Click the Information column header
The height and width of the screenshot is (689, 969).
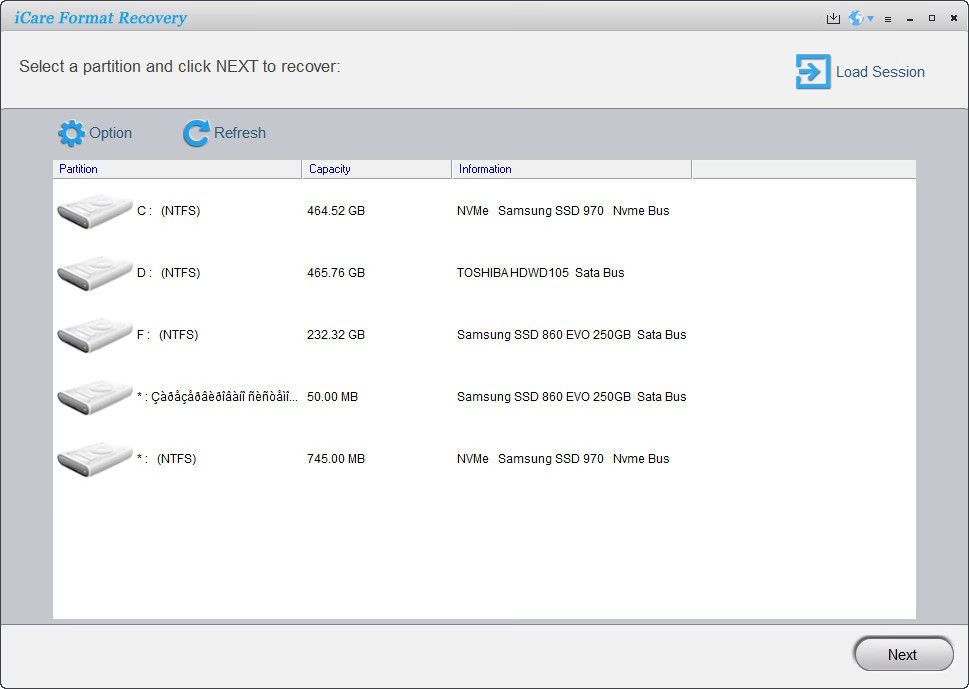(572, 169)
